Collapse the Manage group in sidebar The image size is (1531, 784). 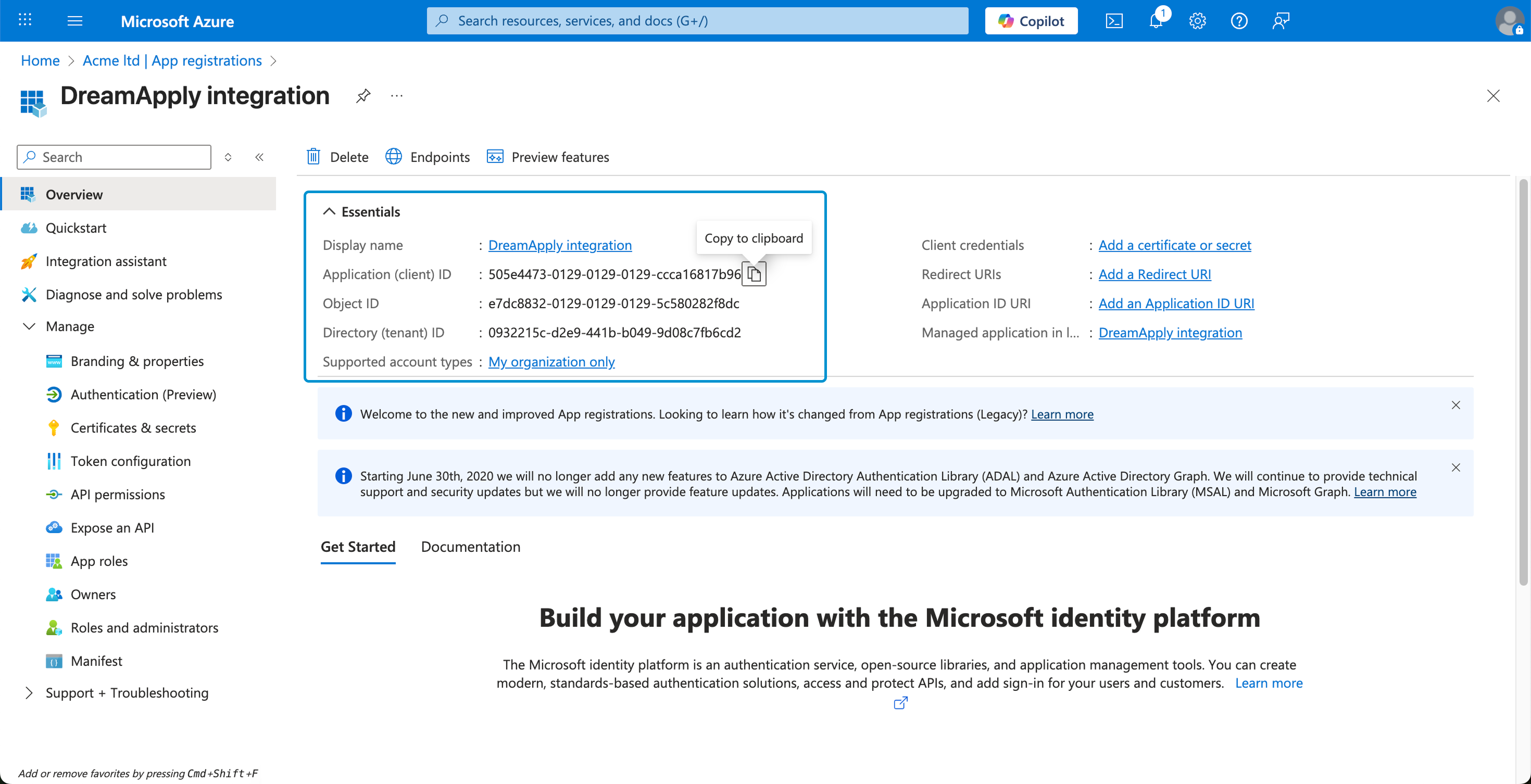click(29, 326)
